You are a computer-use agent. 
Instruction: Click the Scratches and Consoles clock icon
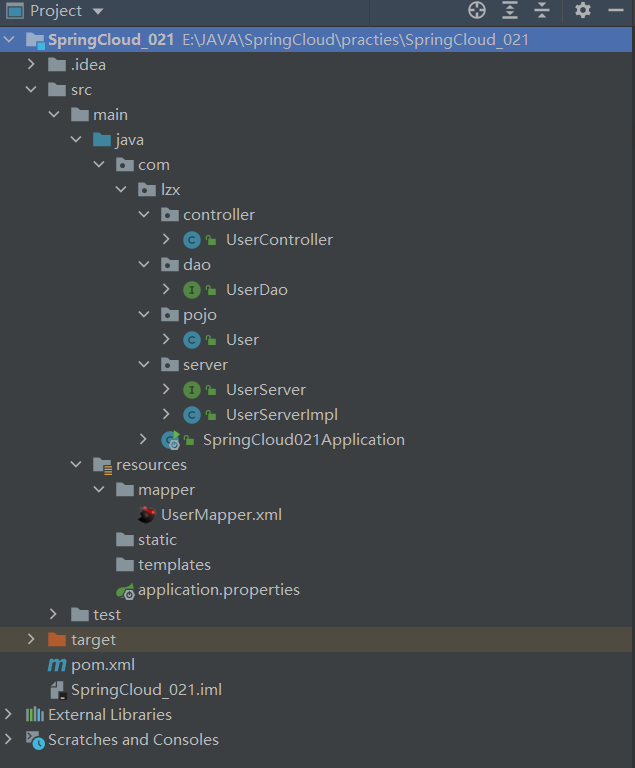[x=35, y=740]
